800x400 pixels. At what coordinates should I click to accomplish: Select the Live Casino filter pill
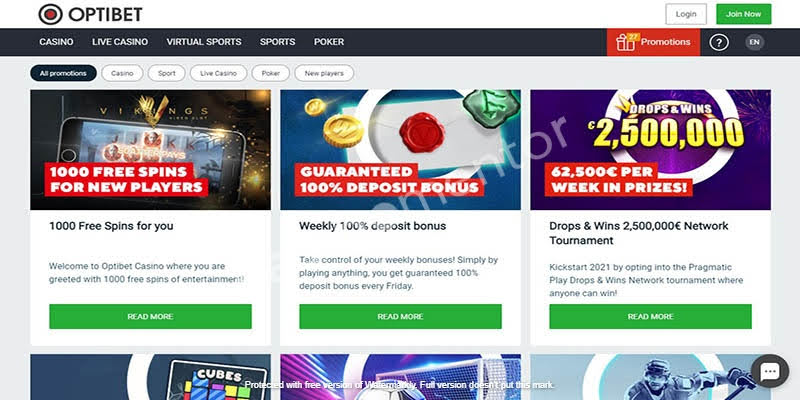click(218, 73)
